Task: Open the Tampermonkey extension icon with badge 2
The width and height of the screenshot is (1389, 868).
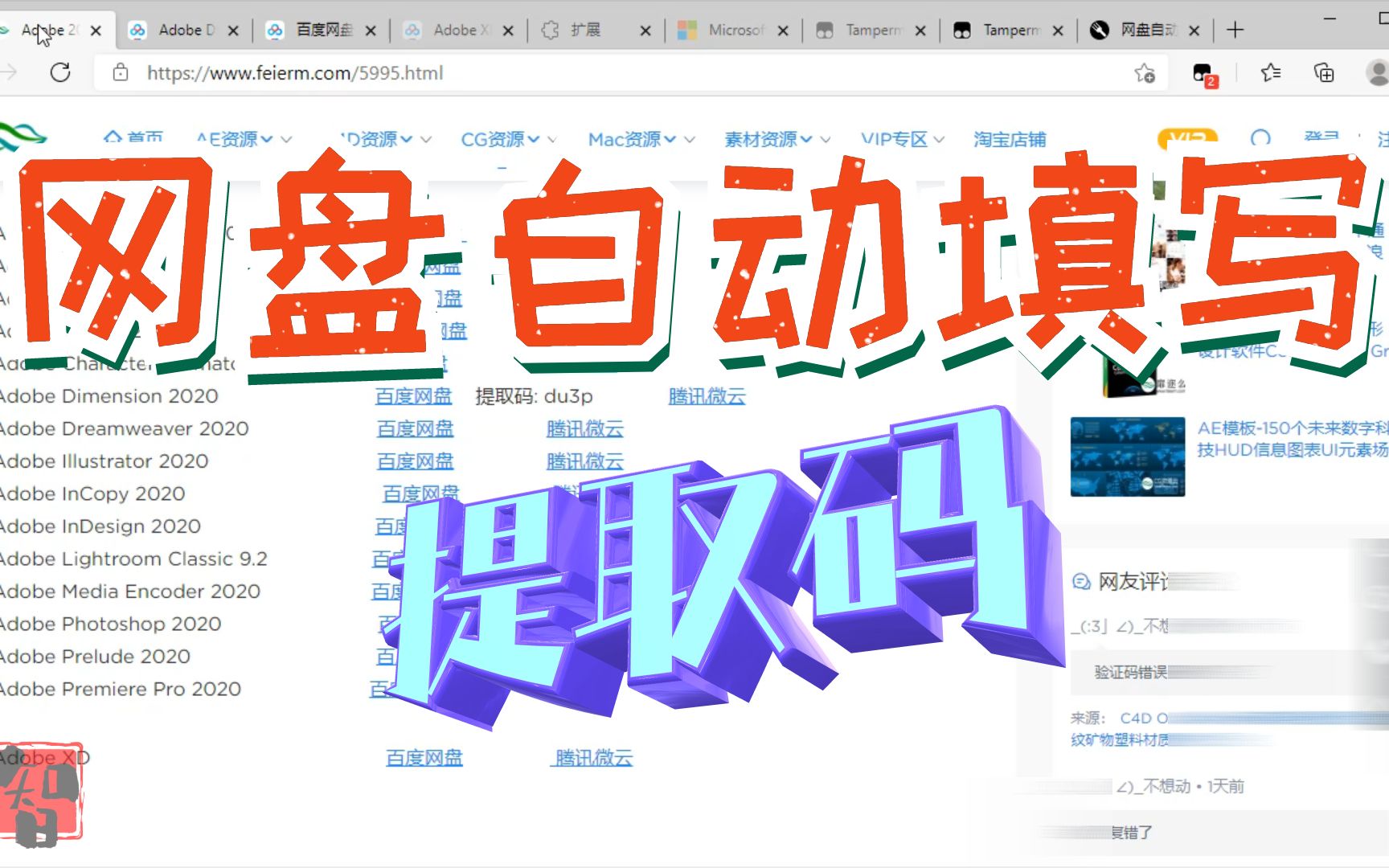Action: [x=1205, y=75]
